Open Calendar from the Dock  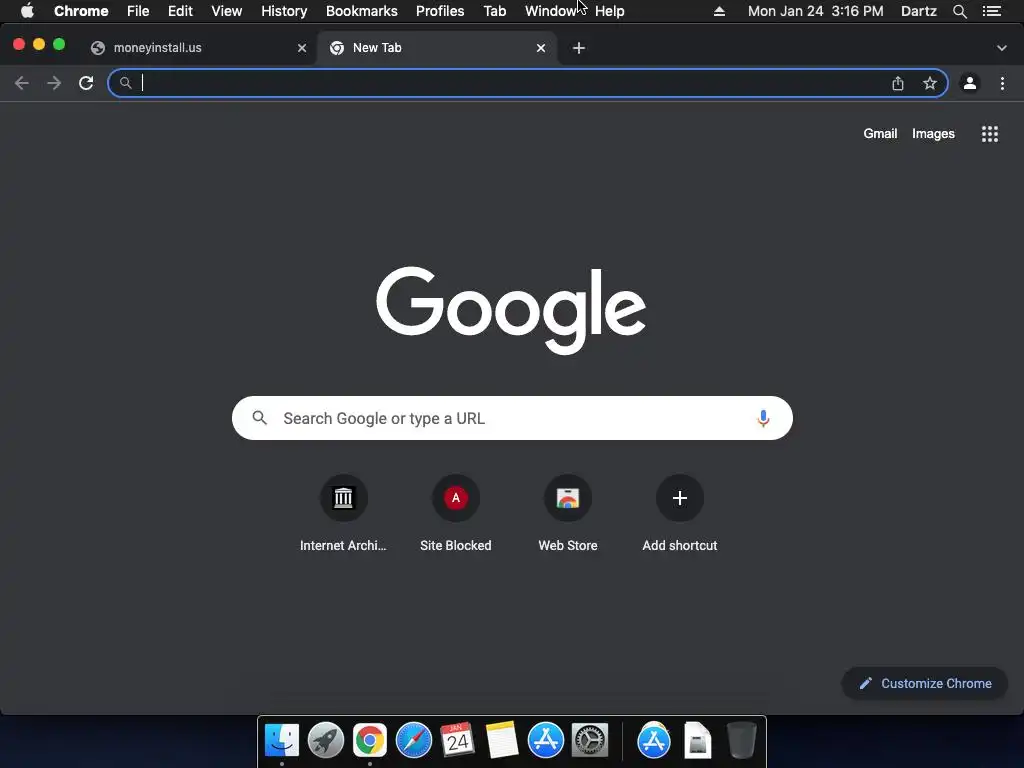pyautogui.click(x=457, y=741)
